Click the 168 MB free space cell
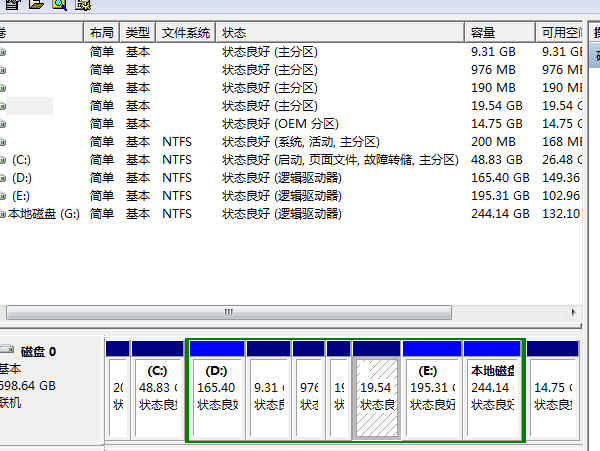 (562, 142)
